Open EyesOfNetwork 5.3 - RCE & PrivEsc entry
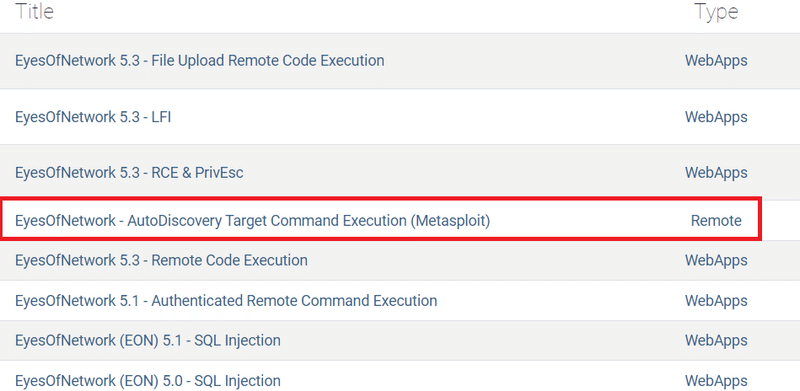 [129, 173]
